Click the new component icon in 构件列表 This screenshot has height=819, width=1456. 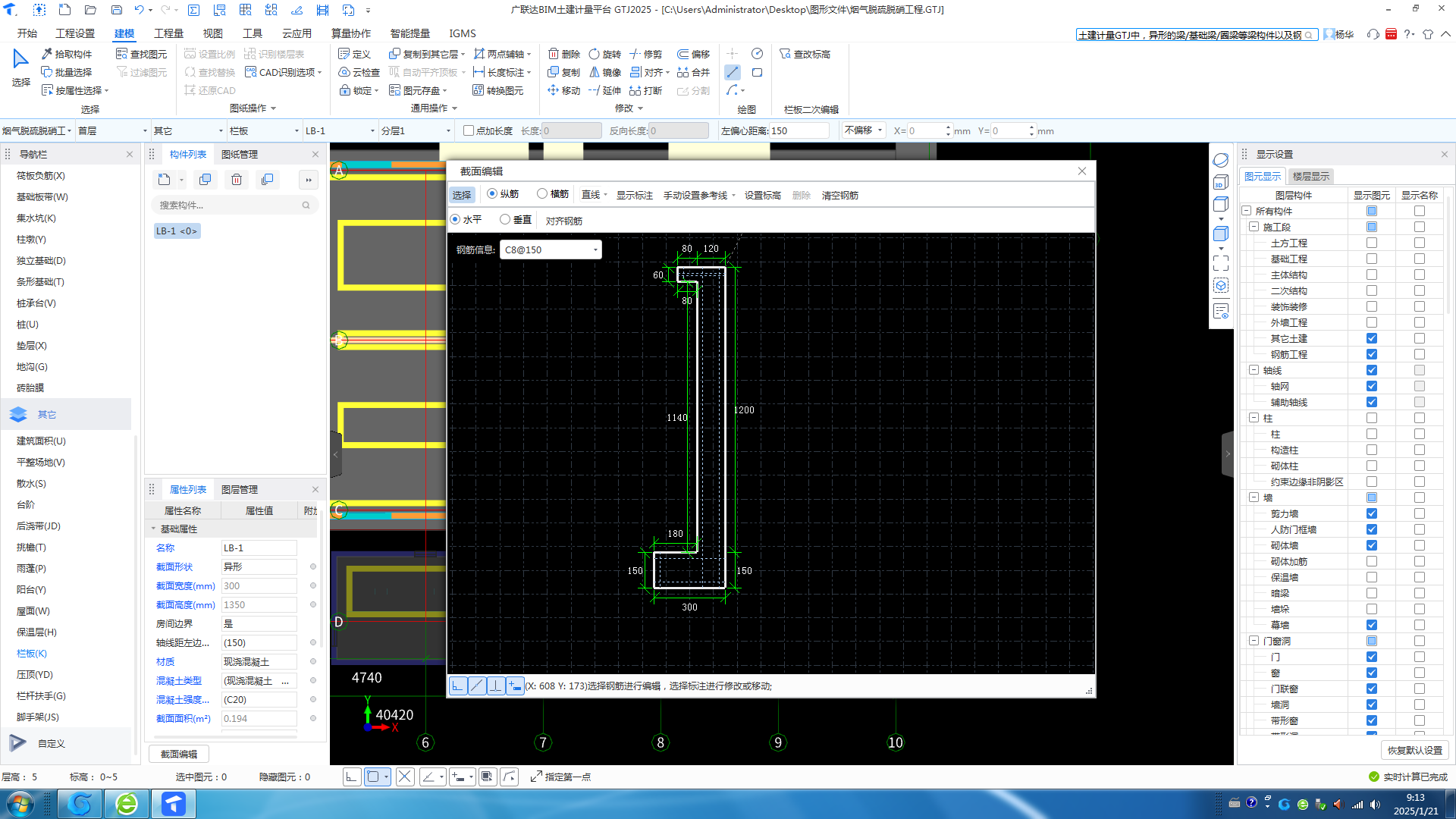165,180
